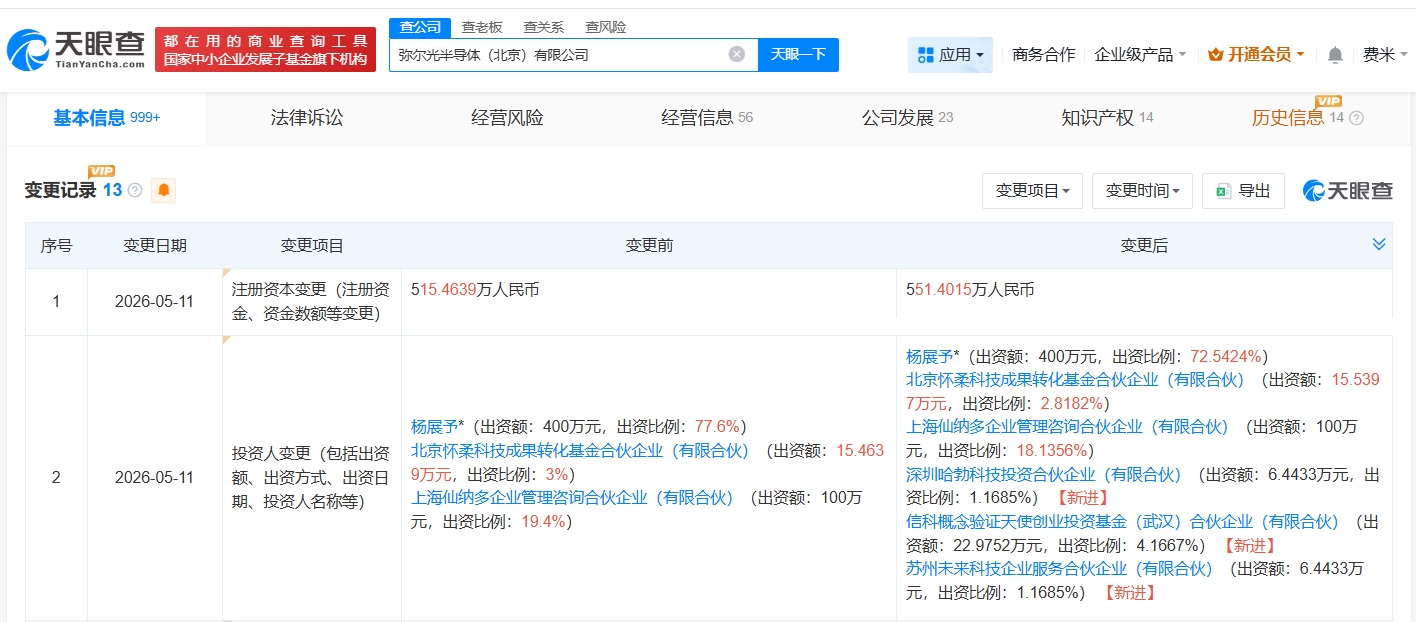Screen dimensions: 1416x622
Task: Click the 天眼查 logo in header
Action: (x=76, y=49)
